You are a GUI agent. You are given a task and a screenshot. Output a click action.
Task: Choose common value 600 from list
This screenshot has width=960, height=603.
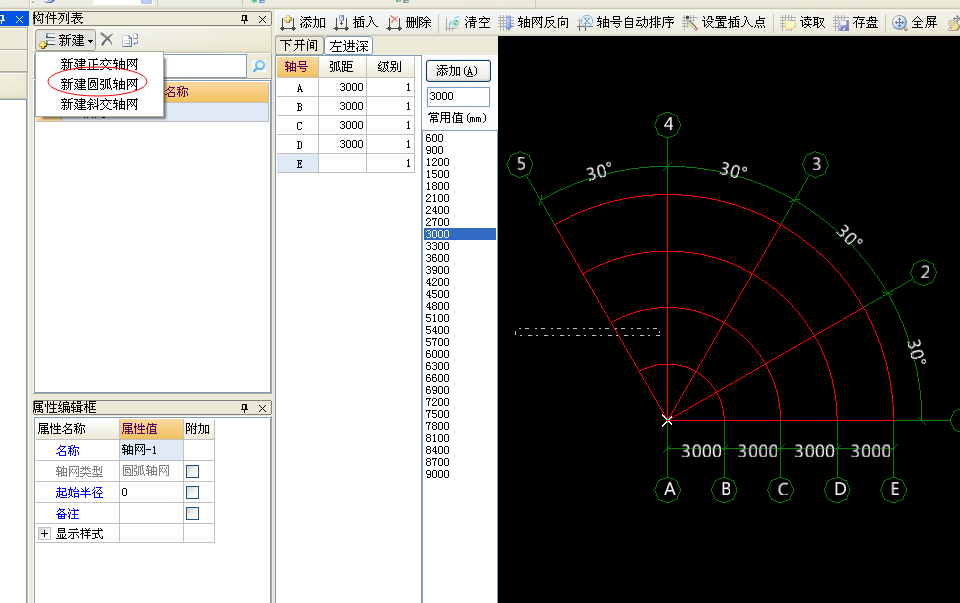459,138
